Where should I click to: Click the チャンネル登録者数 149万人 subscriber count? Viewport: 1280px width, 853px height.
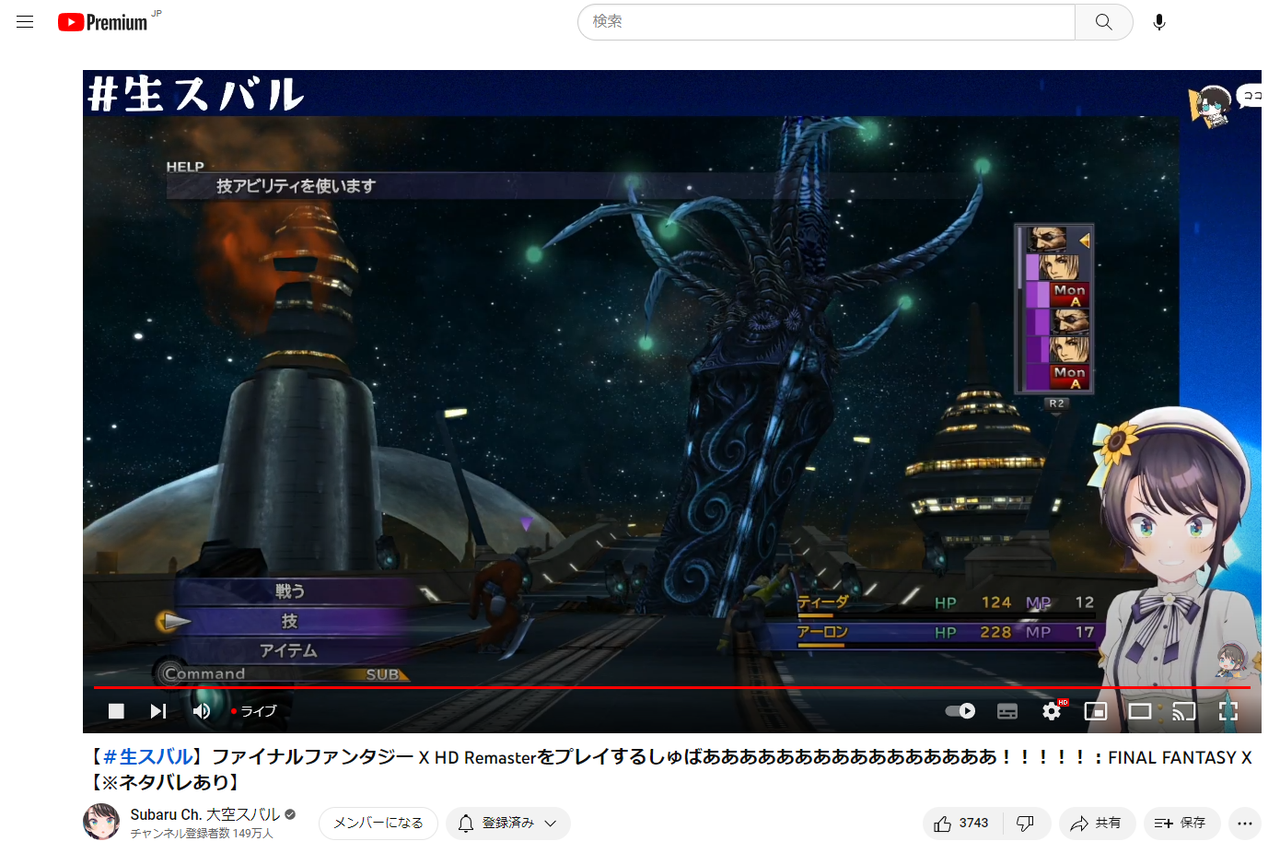coord(201,834)
